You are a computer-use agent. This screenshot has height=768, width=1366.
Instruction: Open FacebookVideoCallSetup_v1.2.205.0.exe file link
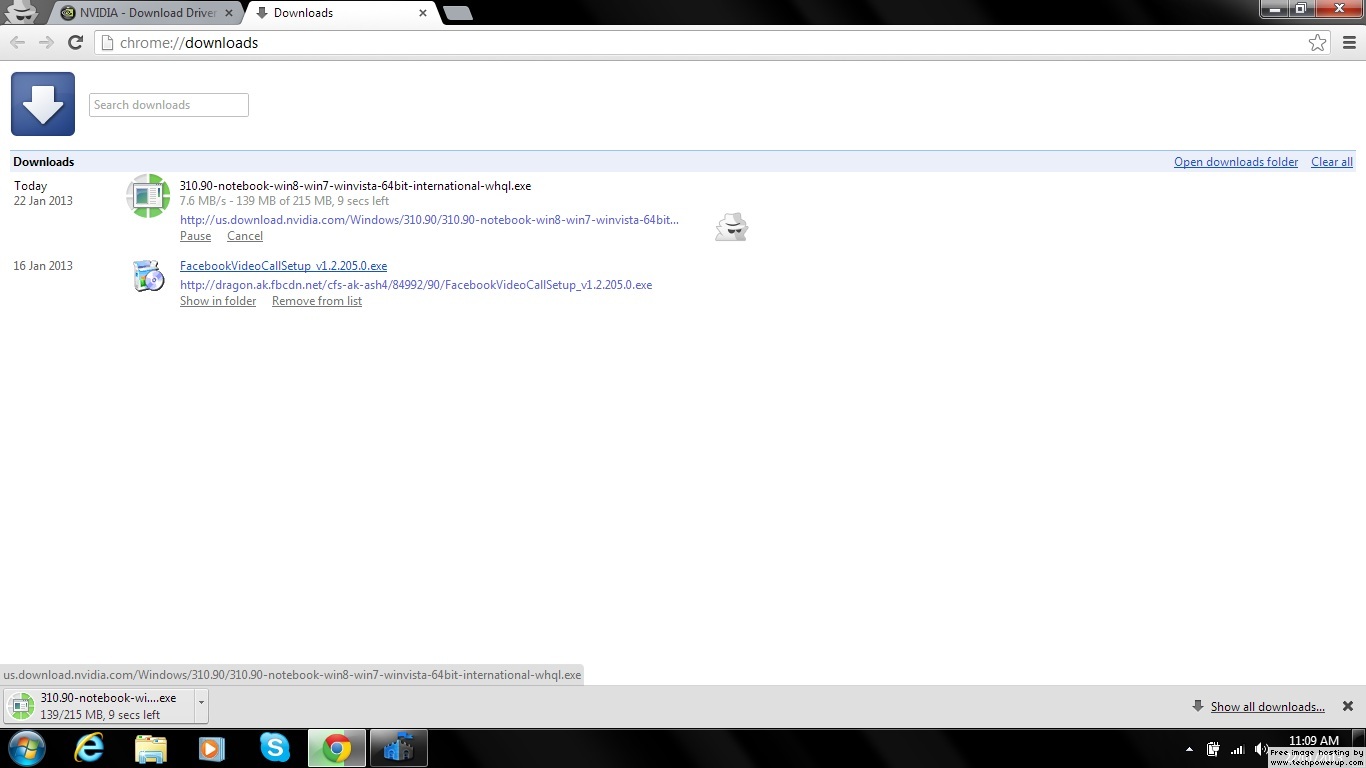(x=283, y=266)
